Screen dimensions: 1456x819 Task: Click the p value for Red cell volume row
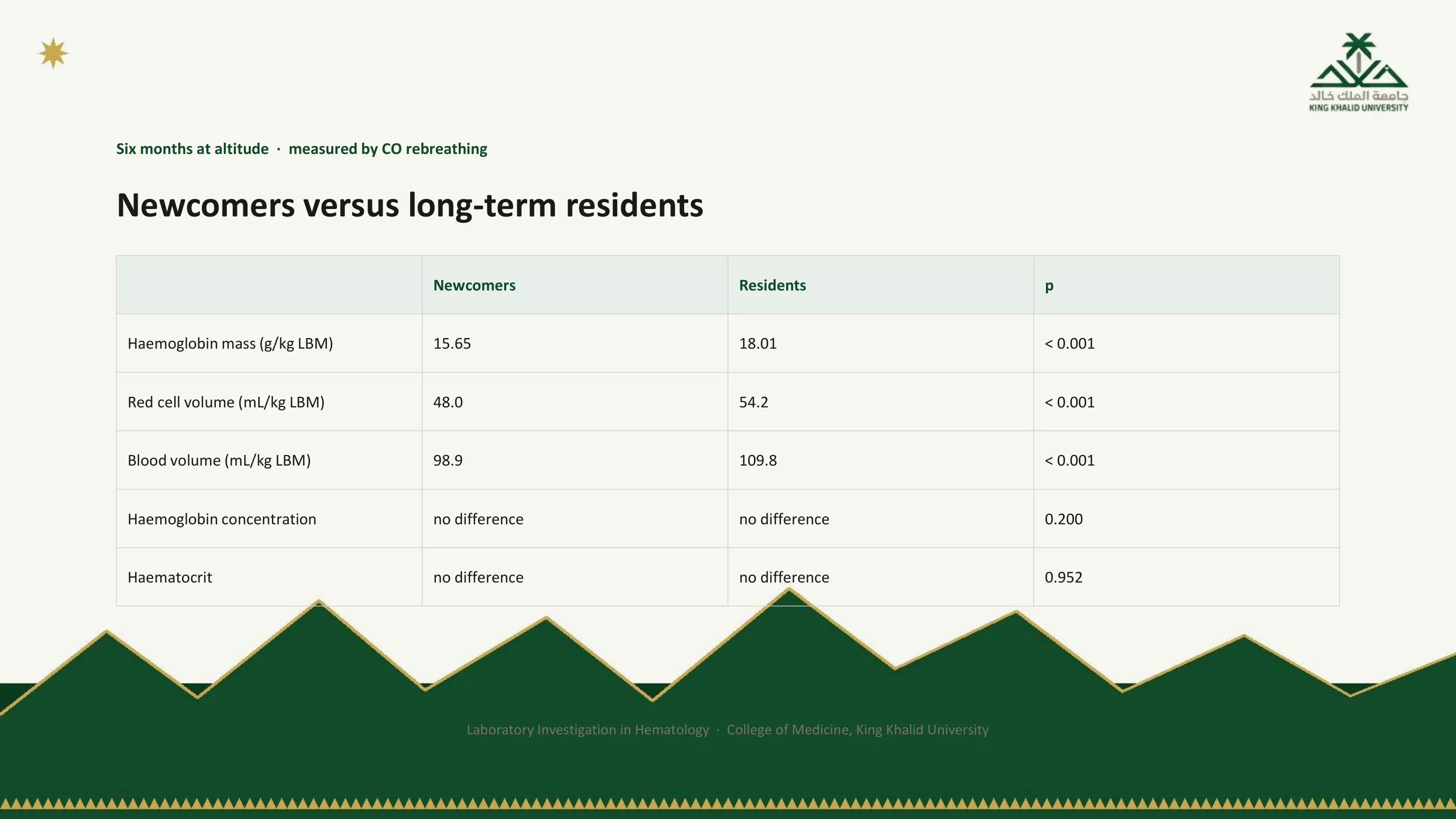pos(1069,403)
